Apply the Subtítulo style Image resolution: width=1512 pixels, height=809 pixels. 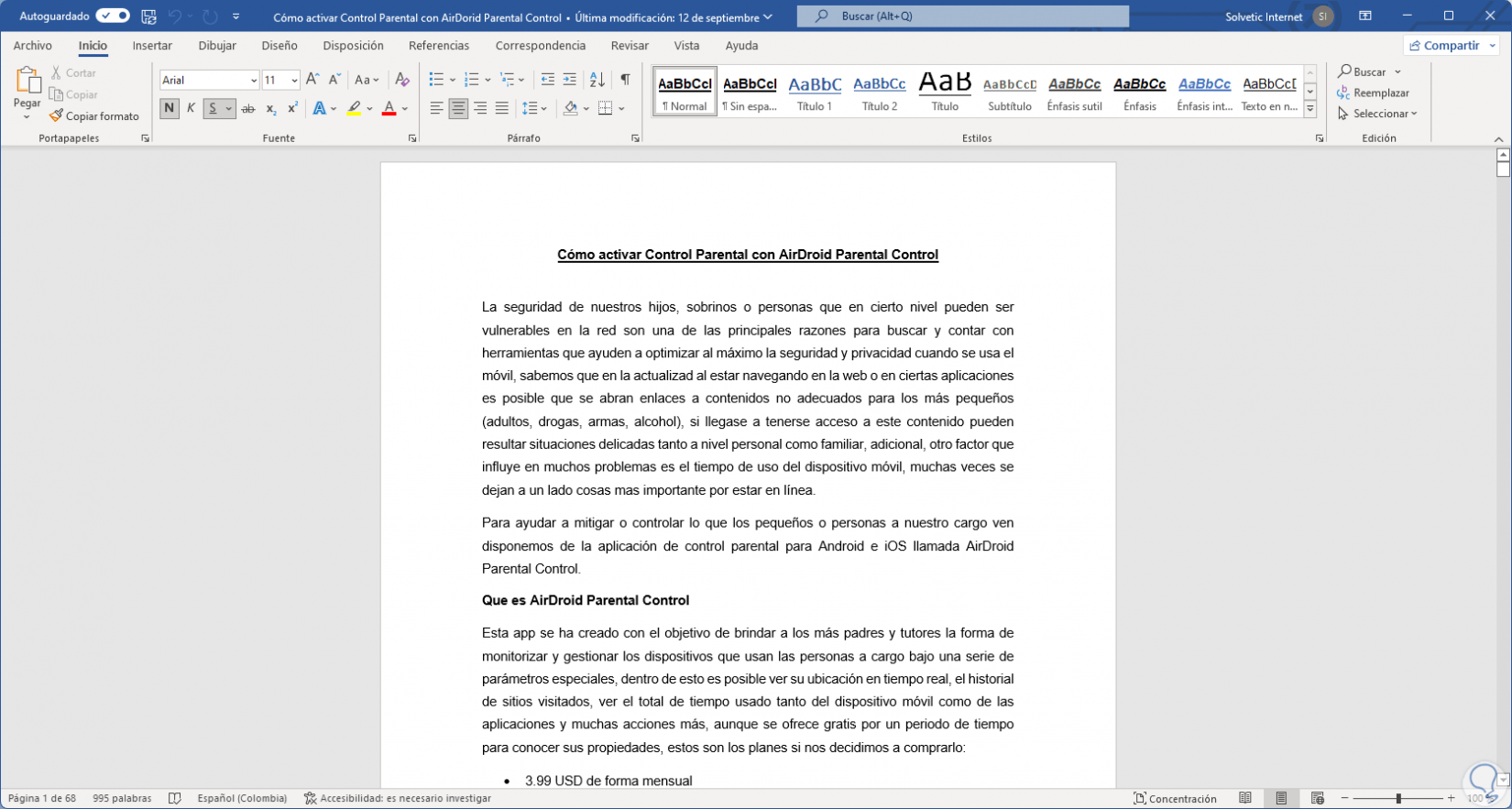pyautogui.click(x=1010, y=93)
